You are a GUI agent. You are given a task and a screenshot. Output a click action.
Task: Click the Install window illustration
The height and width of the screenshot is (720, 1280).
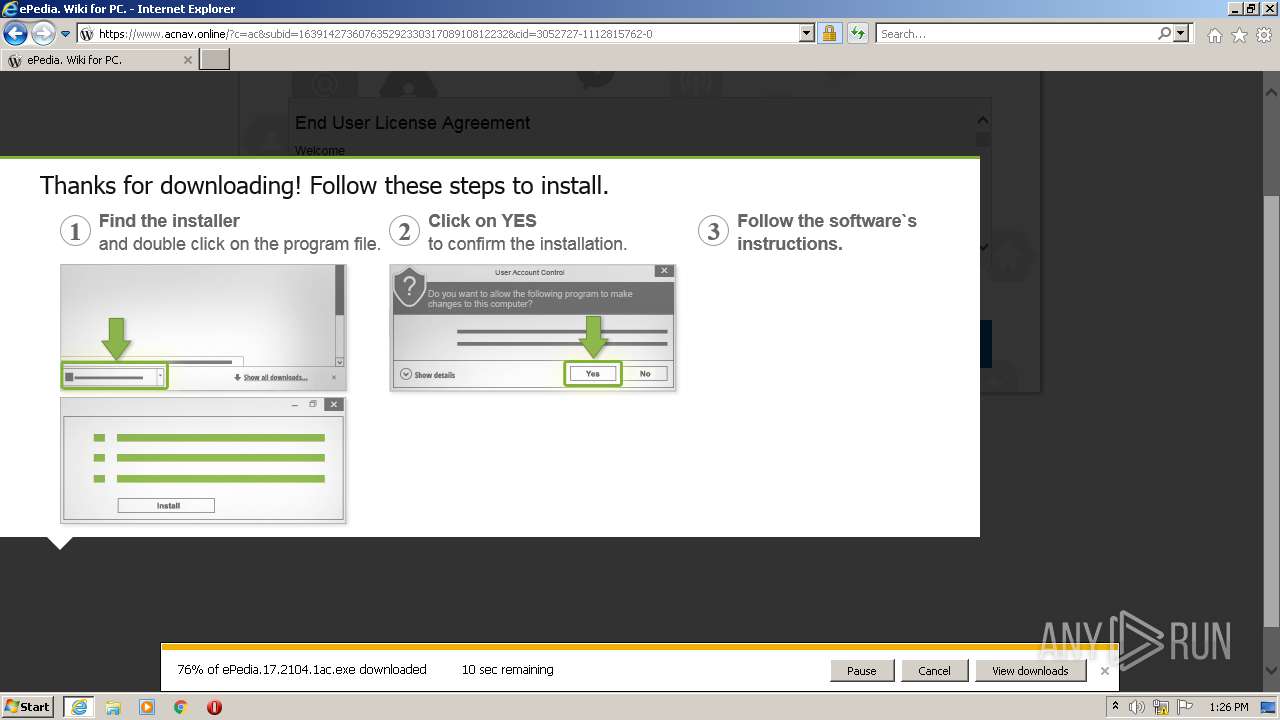tap(203, 460)
